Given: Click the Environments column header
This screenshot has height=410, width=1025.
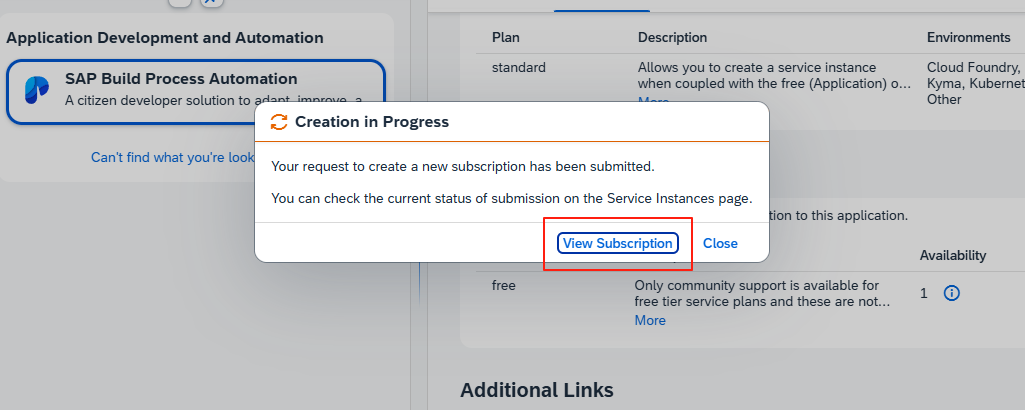Looking at the screenshot, I should tap(968, 38).
